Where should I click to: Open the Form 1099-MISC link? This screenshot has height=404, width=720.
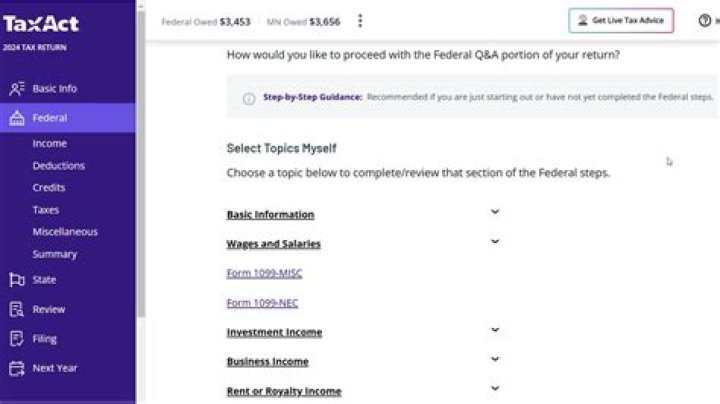tap(264, 273)
